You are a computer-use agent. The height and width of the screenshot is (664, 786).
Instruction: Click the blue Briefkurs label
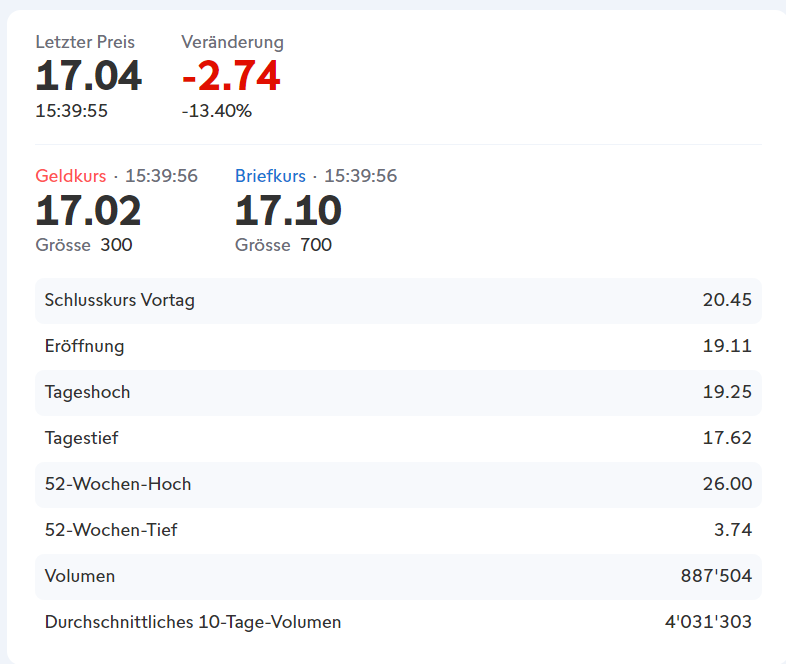[x=270, y=176]
